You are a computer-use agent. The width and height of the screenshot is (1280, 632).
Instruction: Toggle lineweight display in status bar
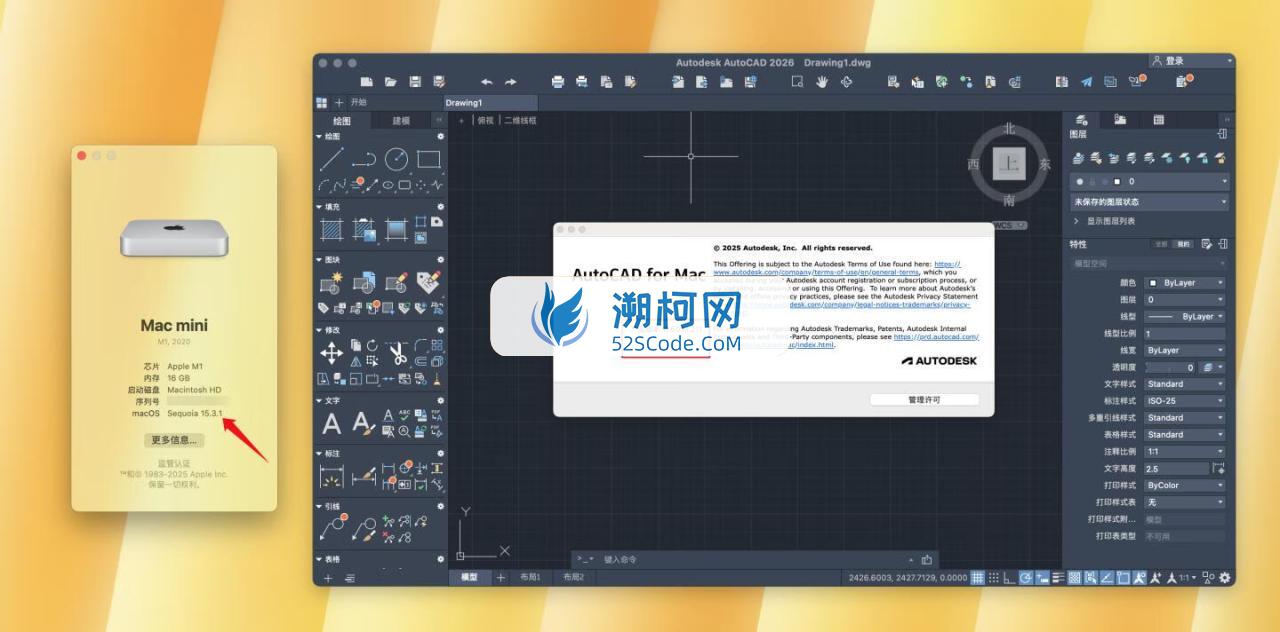(x=1058, y=578)
